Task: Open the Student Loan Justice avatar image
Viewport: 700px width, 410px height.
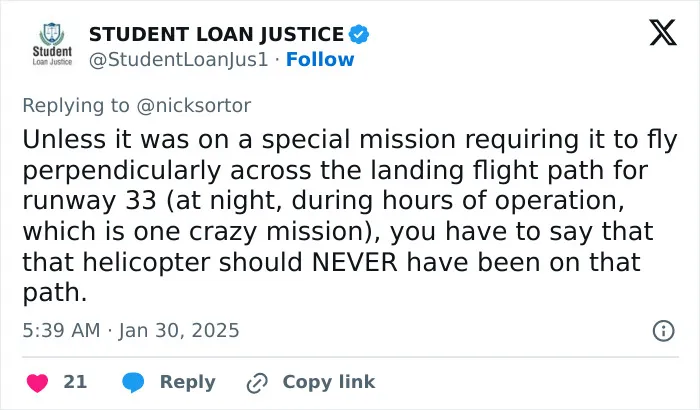Action: pos(52,45)
